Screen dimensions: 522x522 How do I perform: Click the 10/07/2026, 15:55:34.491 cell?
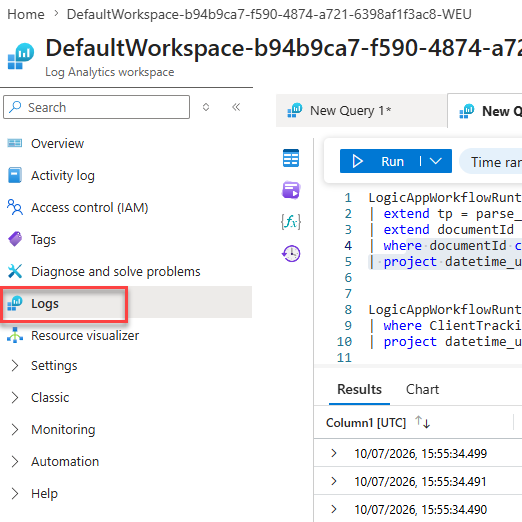click(421, 481)
